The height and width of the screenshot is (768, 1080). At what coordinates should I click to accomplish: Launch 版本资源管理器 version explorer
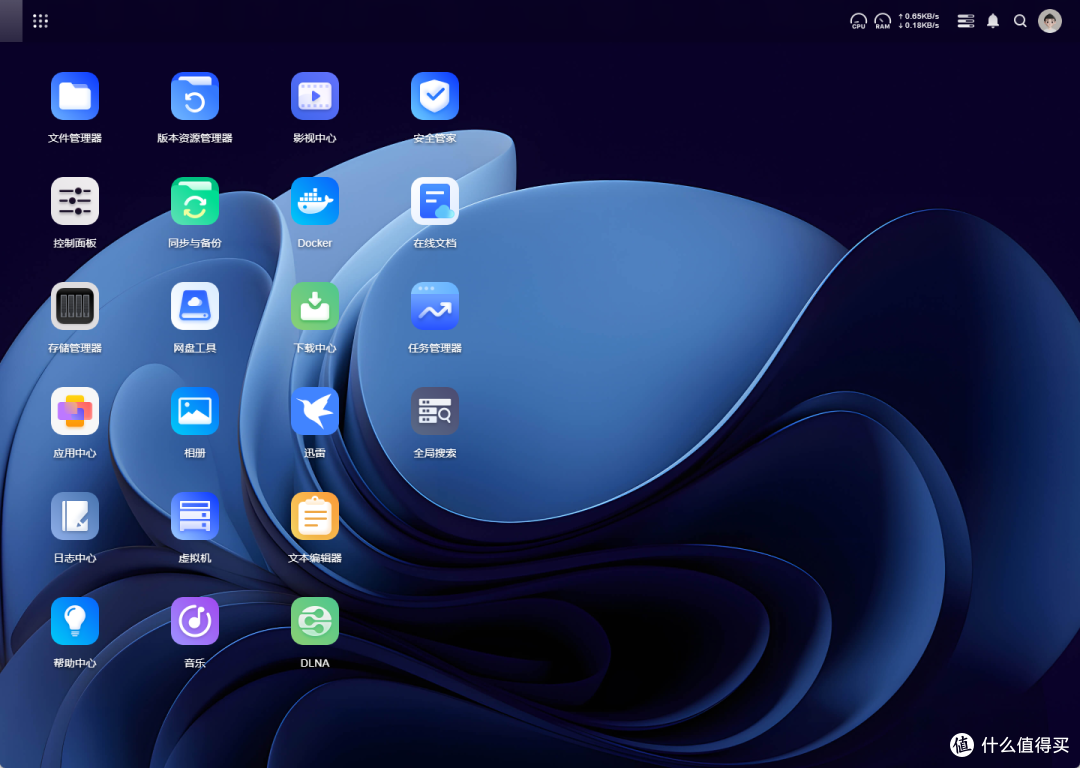pyautogui.click(x=195, y=96)
